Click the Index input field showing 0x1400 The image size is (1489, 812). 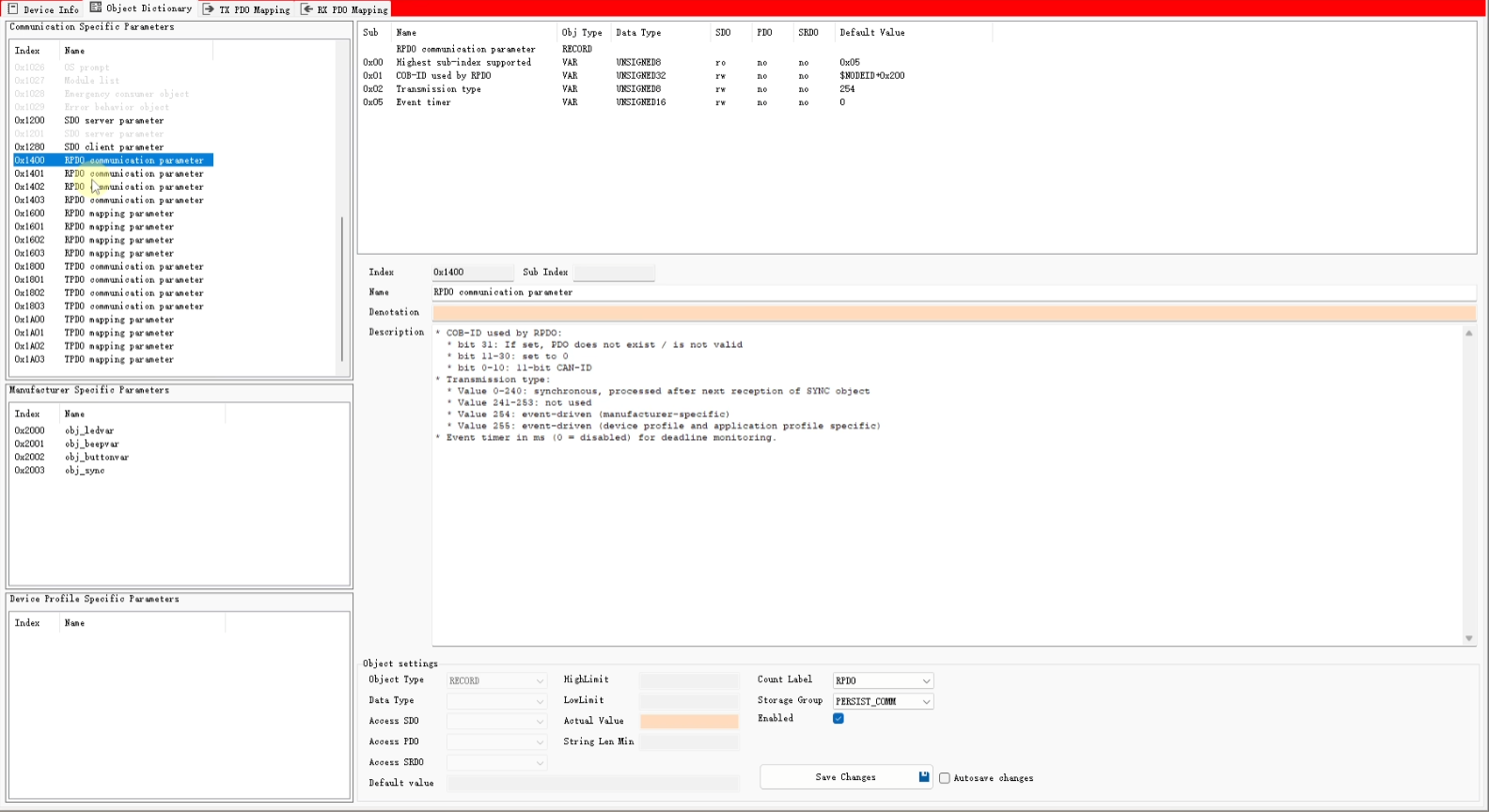(x=473, y=273)
